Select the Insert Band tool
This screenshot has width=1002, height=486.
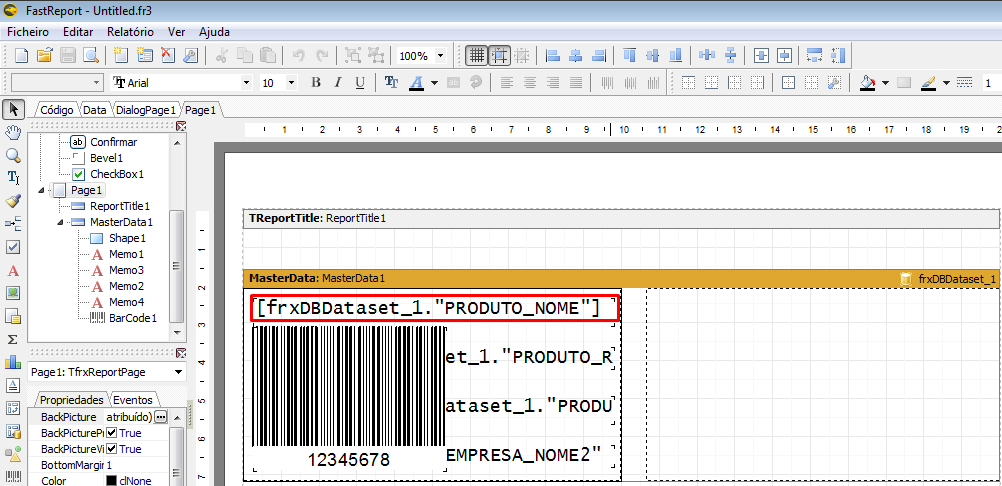[13, 224]
